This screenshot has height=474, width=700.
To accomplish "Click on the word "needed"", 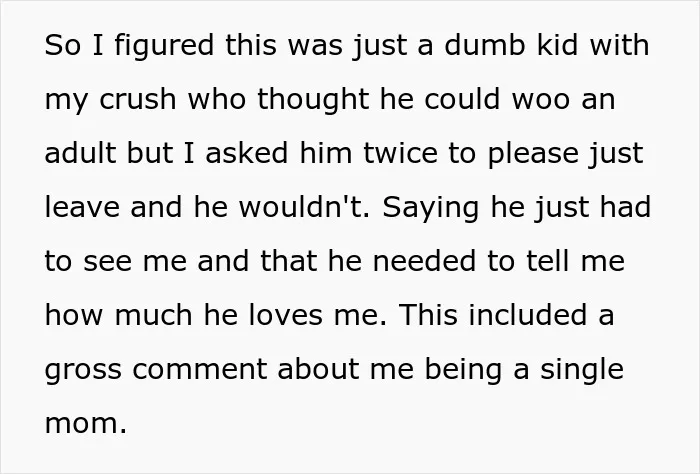I will click(x=424, y=261).
